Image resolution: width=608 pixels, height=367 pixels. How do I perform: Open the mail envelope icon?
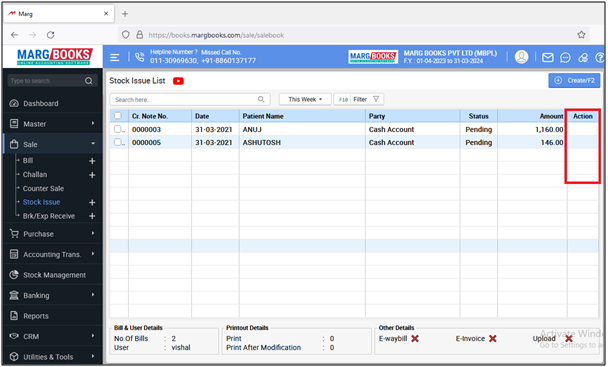pyautogui.click(x=547, y=57)
